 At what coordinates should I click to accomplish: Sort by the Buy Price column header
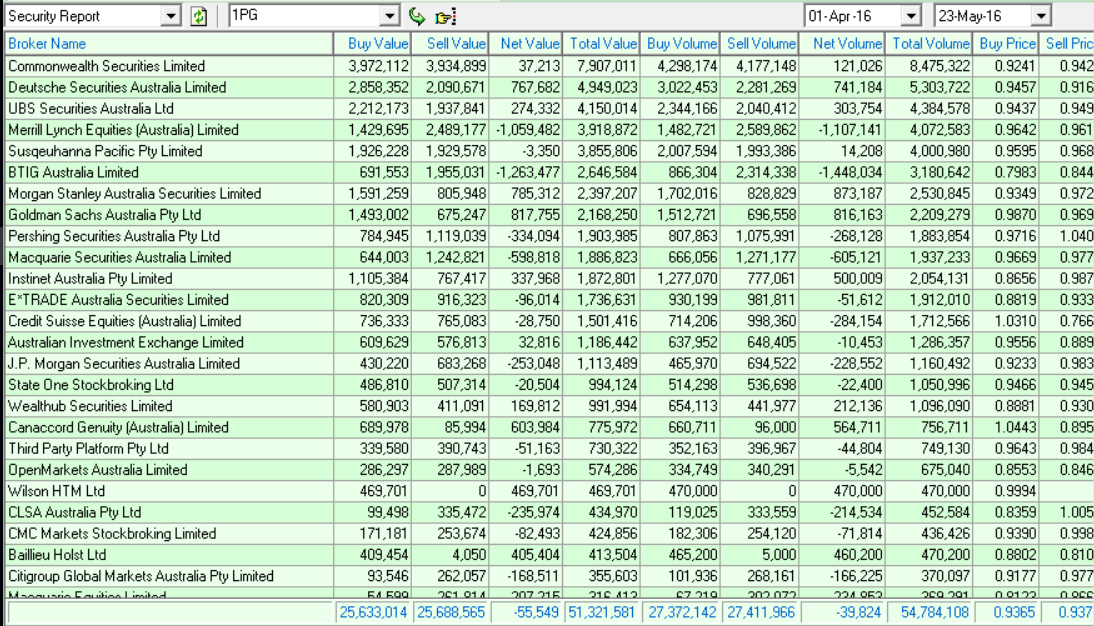tap(1006, 44)
